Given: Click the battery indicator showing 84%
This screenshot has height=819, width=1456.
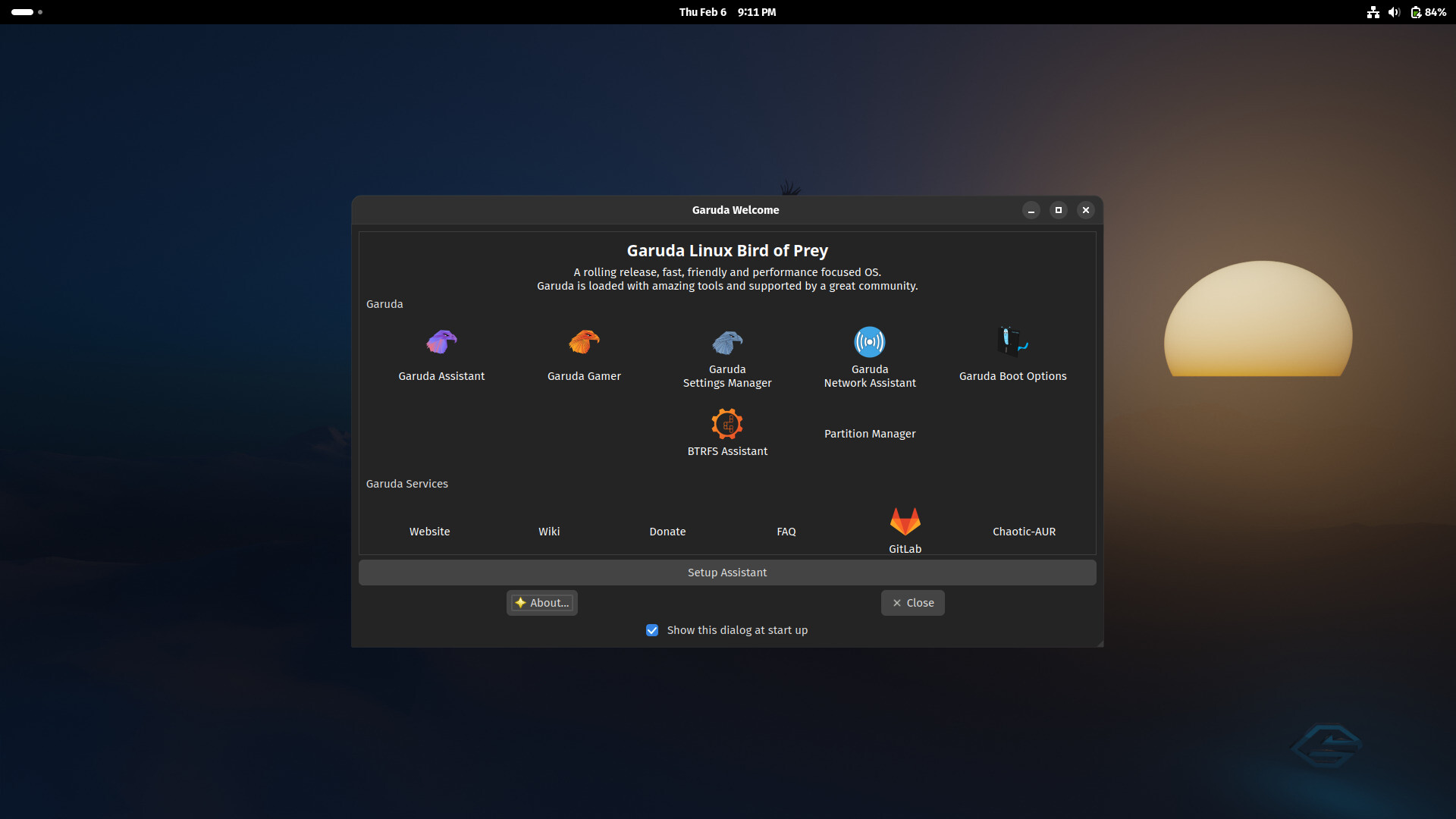Looking at the screenshot, I should click(1429, 12).
